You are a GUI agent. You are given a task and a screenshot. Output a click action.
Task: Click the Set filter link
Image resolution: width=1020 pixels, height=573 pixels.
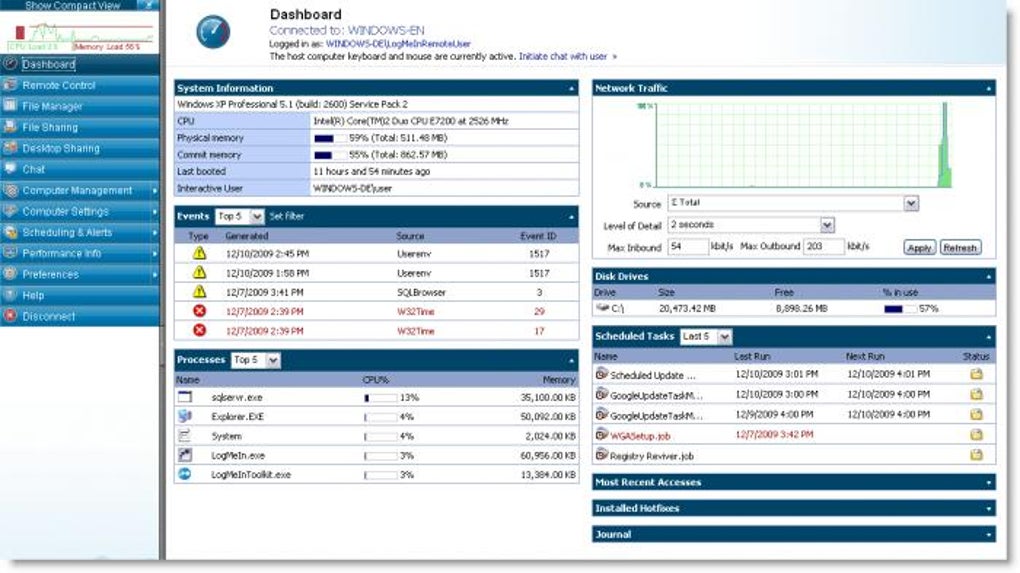[x=287, y=216]
